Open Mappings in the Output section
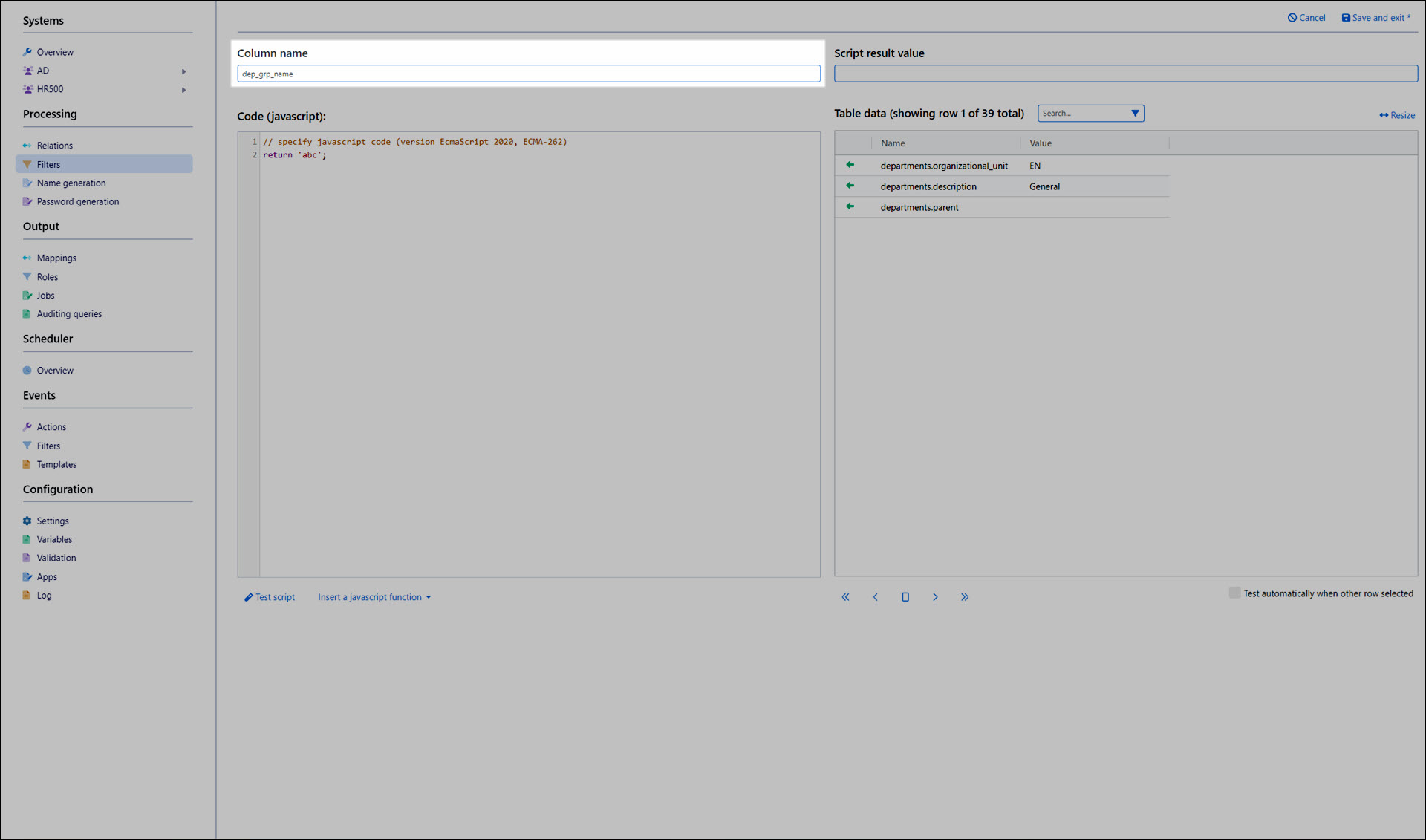This screenshot has width=1426, height=840. (x=56, y=258)
